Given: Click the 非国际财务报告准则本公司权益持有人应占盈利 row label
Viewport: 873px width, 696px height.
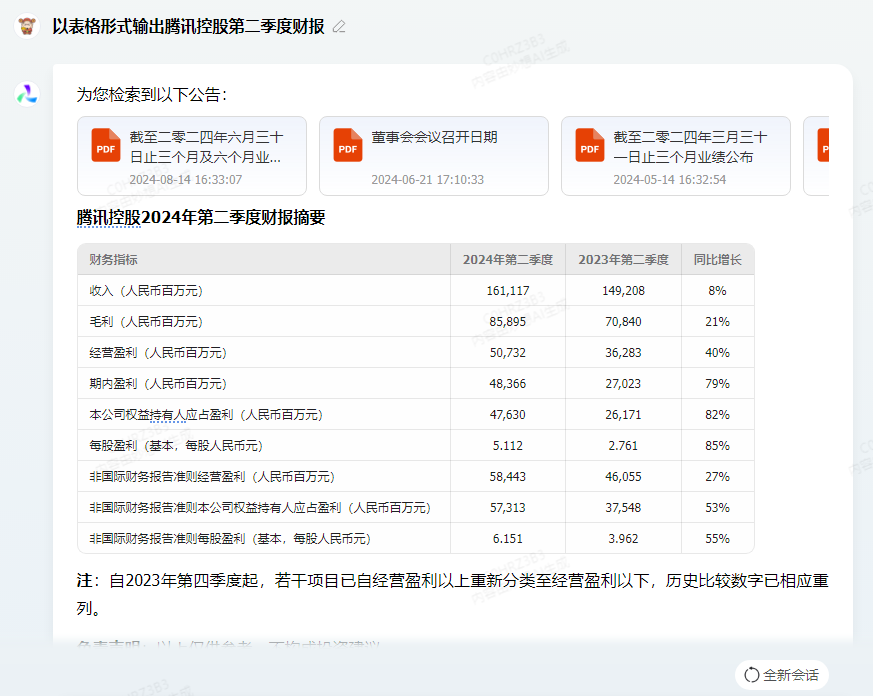Looking at the screenshot, I should [260, 508].
